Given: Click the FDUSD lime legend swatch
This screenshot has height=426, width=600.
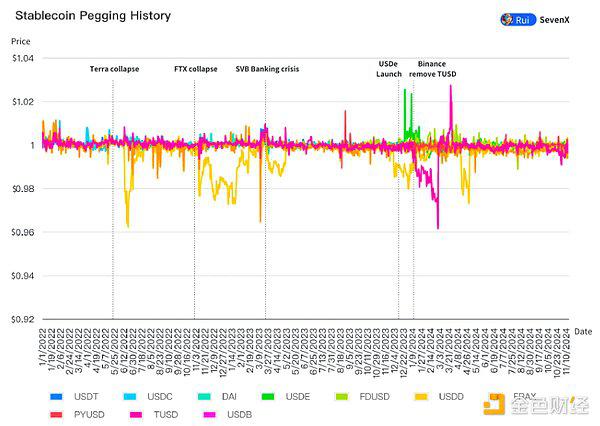Looking at the screenshot, I should coord(342,397).
